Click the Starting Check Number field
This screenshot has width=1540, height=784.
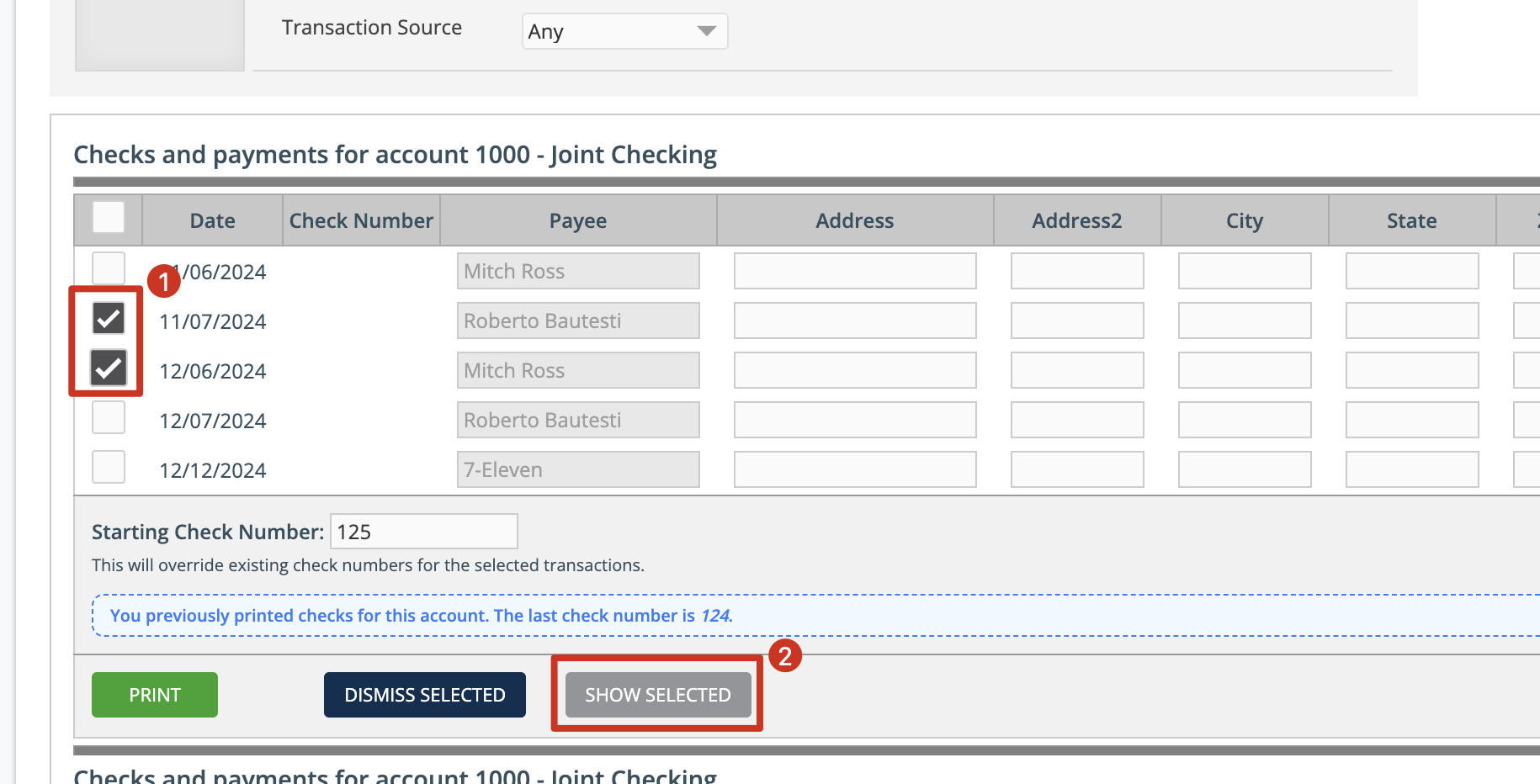[x=424, y=532]
